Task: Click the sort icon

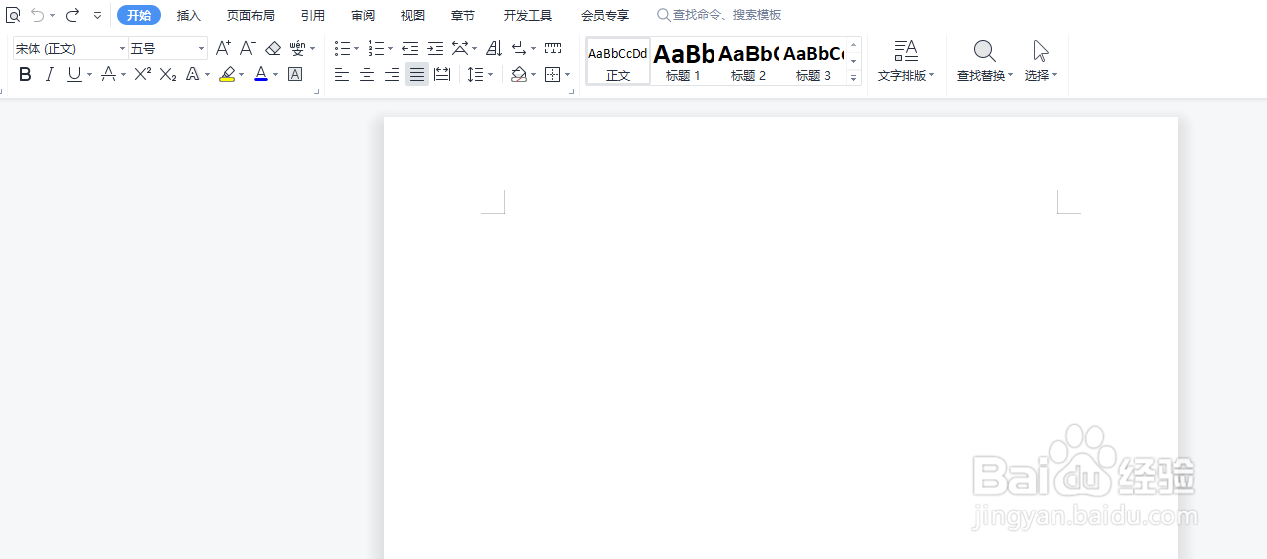Action: point(494,48)
